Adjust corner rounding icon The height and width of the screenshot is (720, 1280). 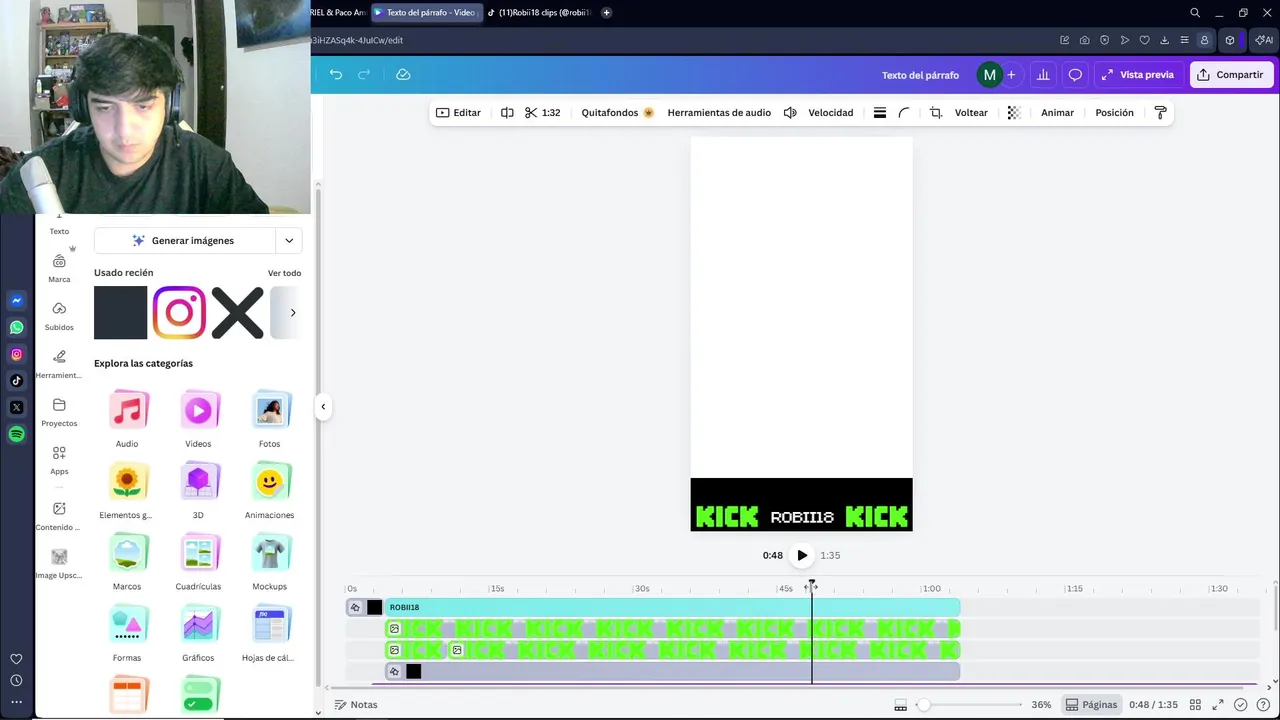904,113
